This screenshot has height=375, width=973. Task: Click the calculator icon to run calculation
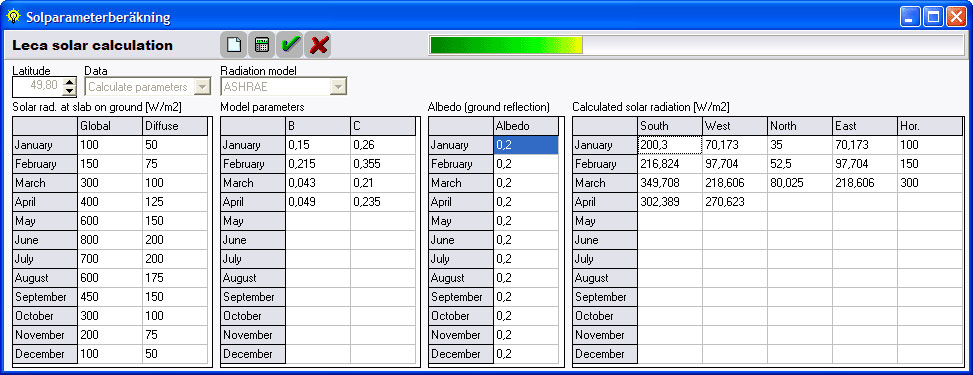pyautogui.click(x=261, y=45)
